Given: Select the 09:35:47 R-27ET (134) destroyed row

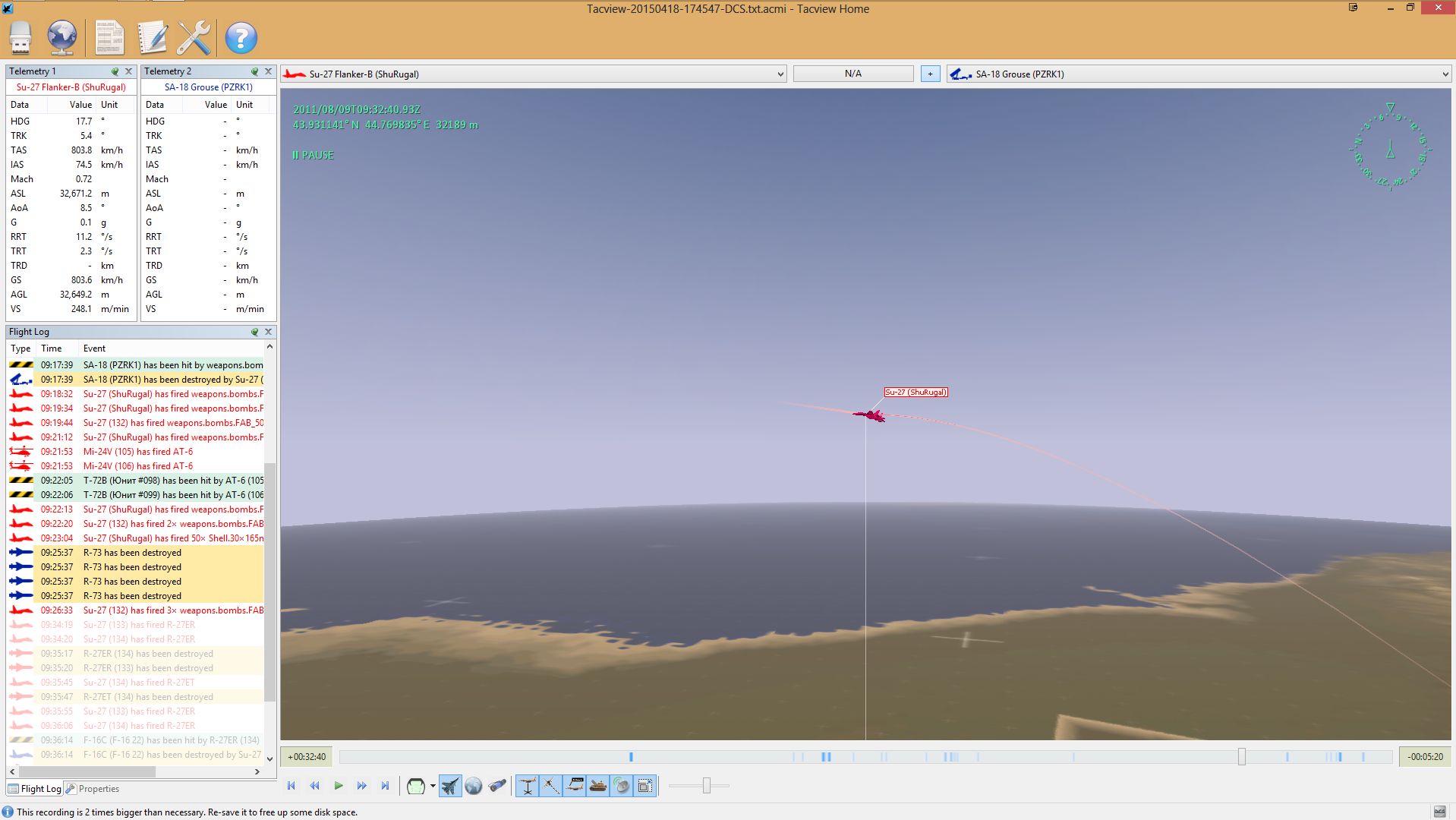Looking at the screenshot, I should [136, 697].
